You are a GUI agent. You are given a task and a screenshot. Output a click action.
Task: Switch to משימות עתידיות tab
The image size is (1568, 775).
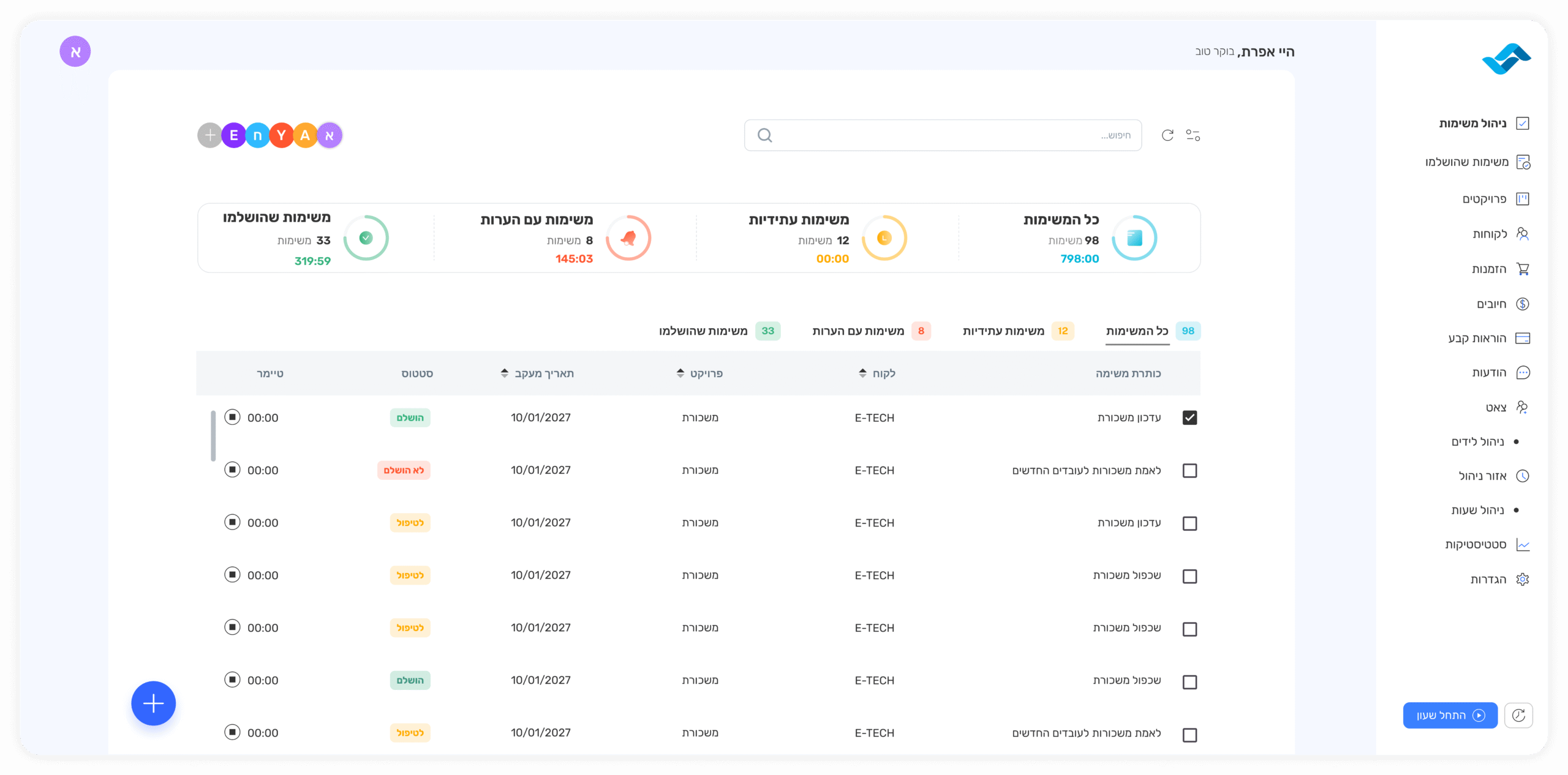[1003, 331]
